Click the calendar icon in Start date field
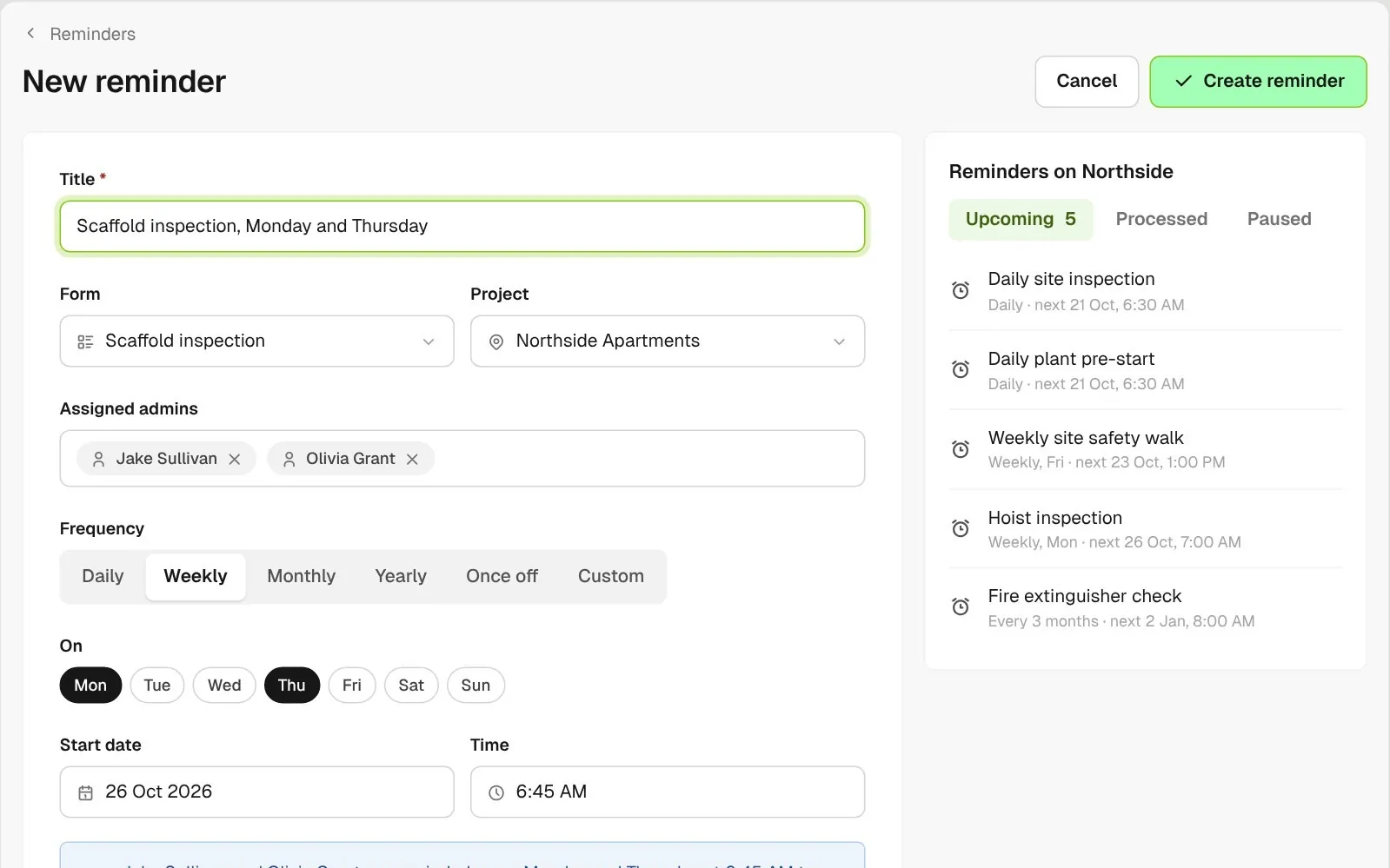The width and height of the screenshot is (1390, 868). click(85, 792)
